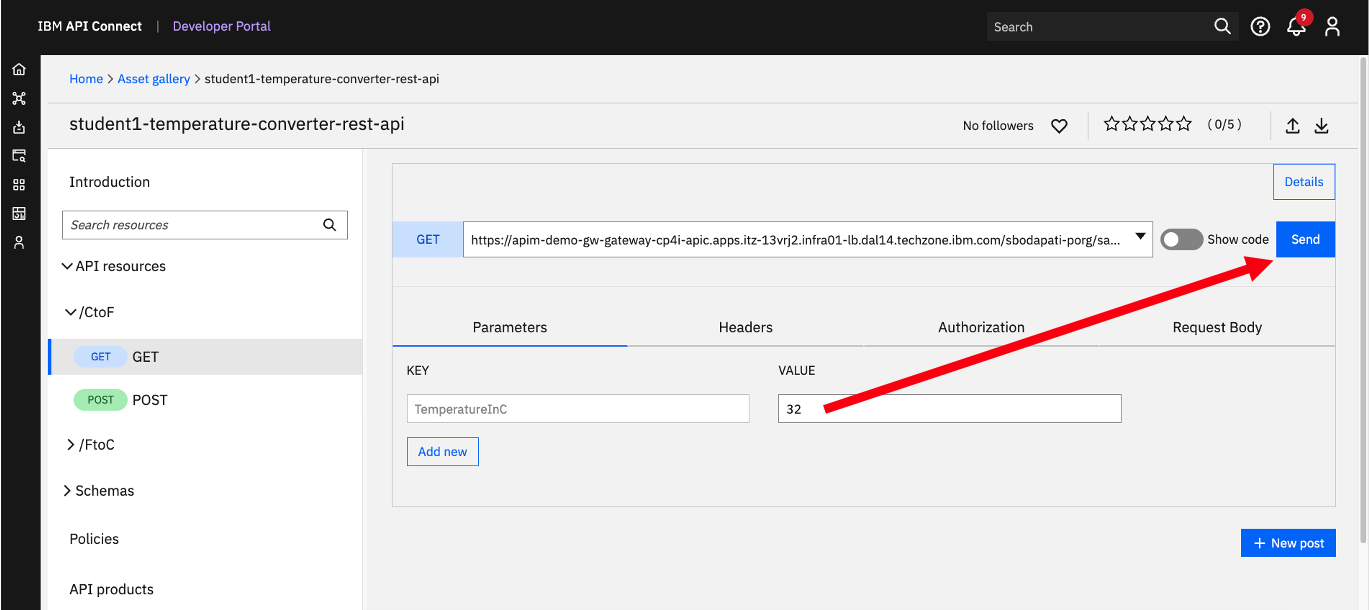Open the Developer Portal link in header
Viewport: 1369px width, 610px height.
222,26
